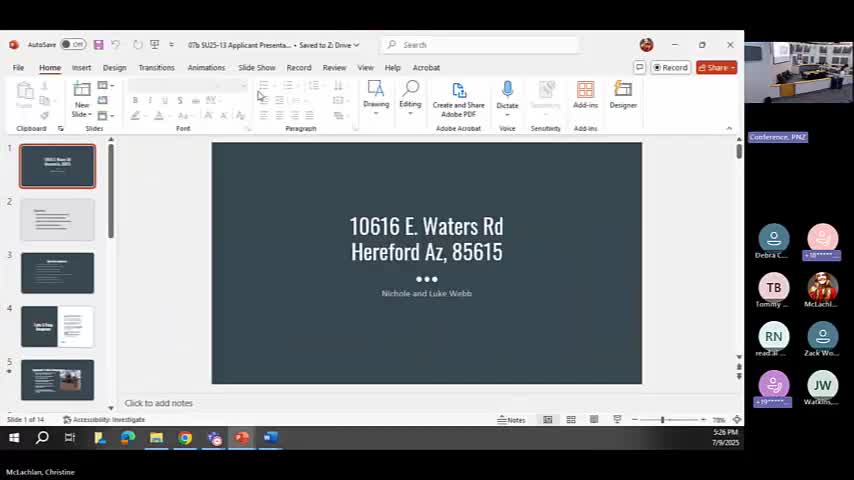
Task: Adjust the zoom slider handle
Action: click(x=662, y=420)
